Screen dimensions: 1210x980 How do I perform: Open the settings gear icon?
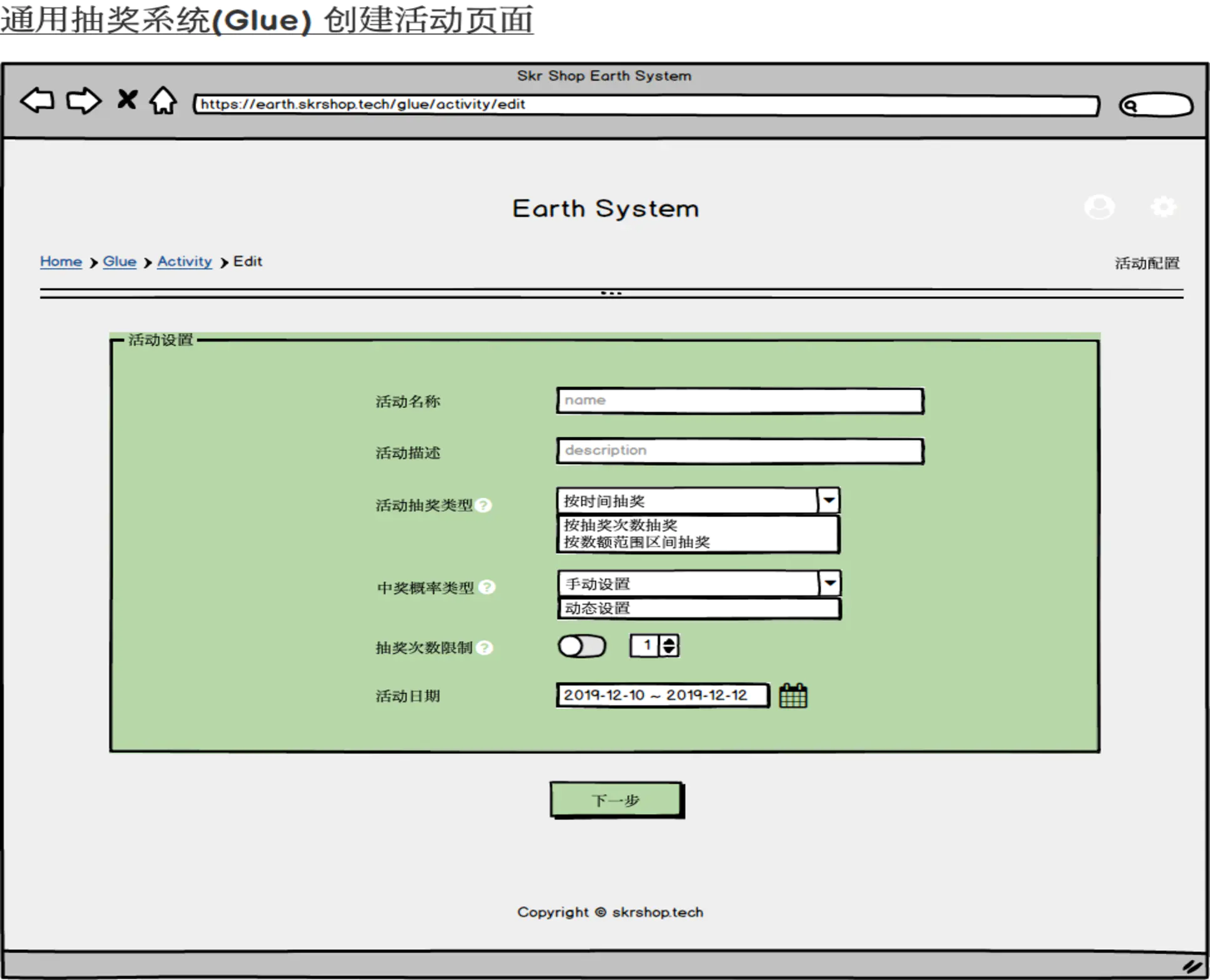(x=1163, y=207)
